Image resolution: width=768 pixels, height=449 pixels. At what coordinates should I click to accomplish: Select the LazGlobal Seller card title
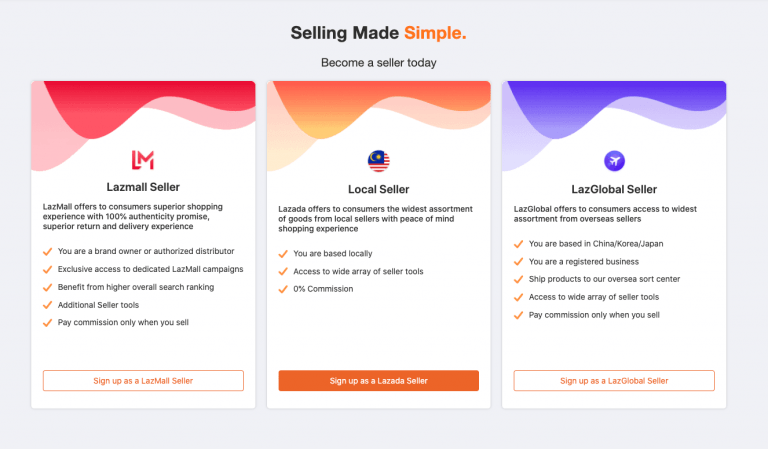(614, 189)
